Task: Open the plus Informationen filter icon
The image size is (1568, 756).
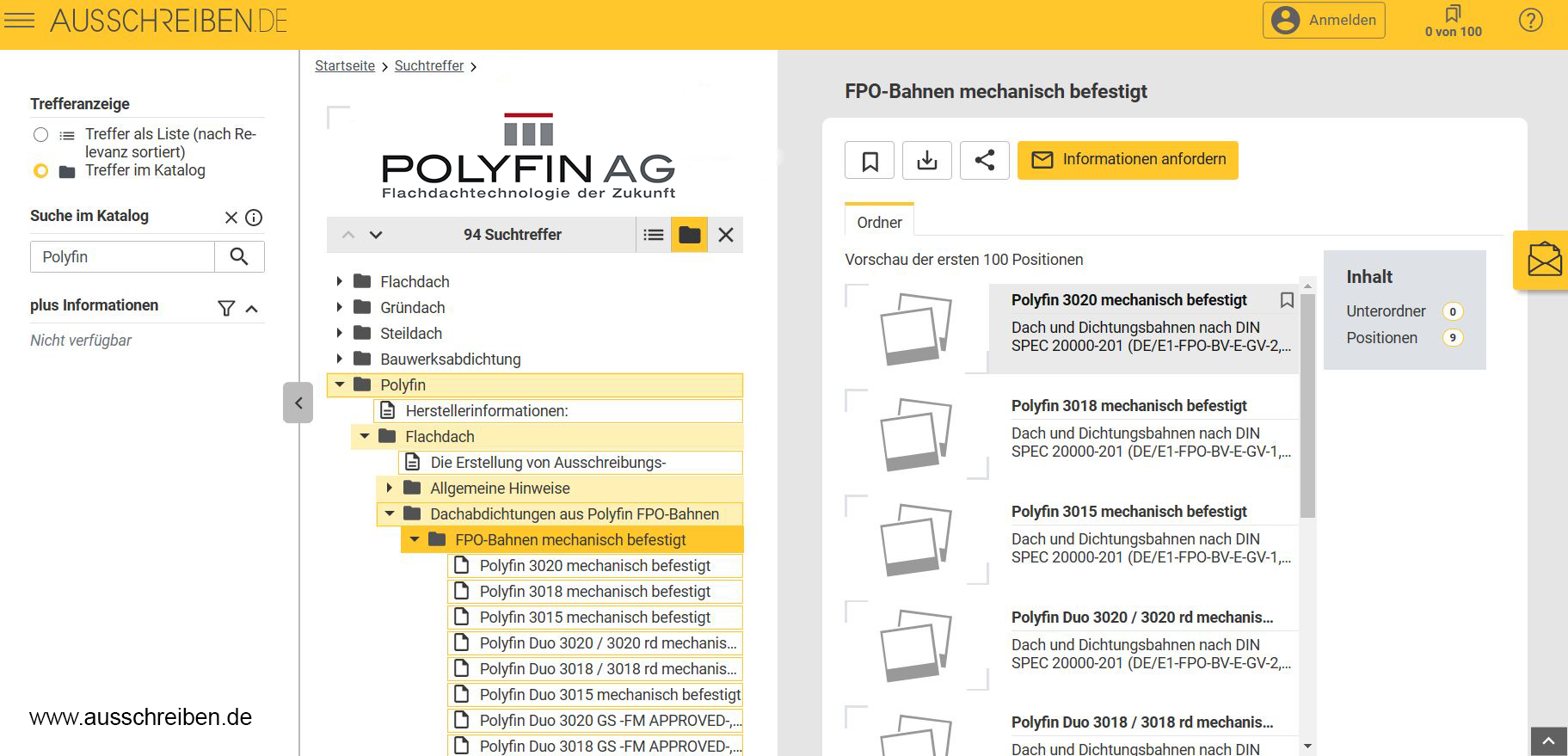Action: tap(226, 308)
